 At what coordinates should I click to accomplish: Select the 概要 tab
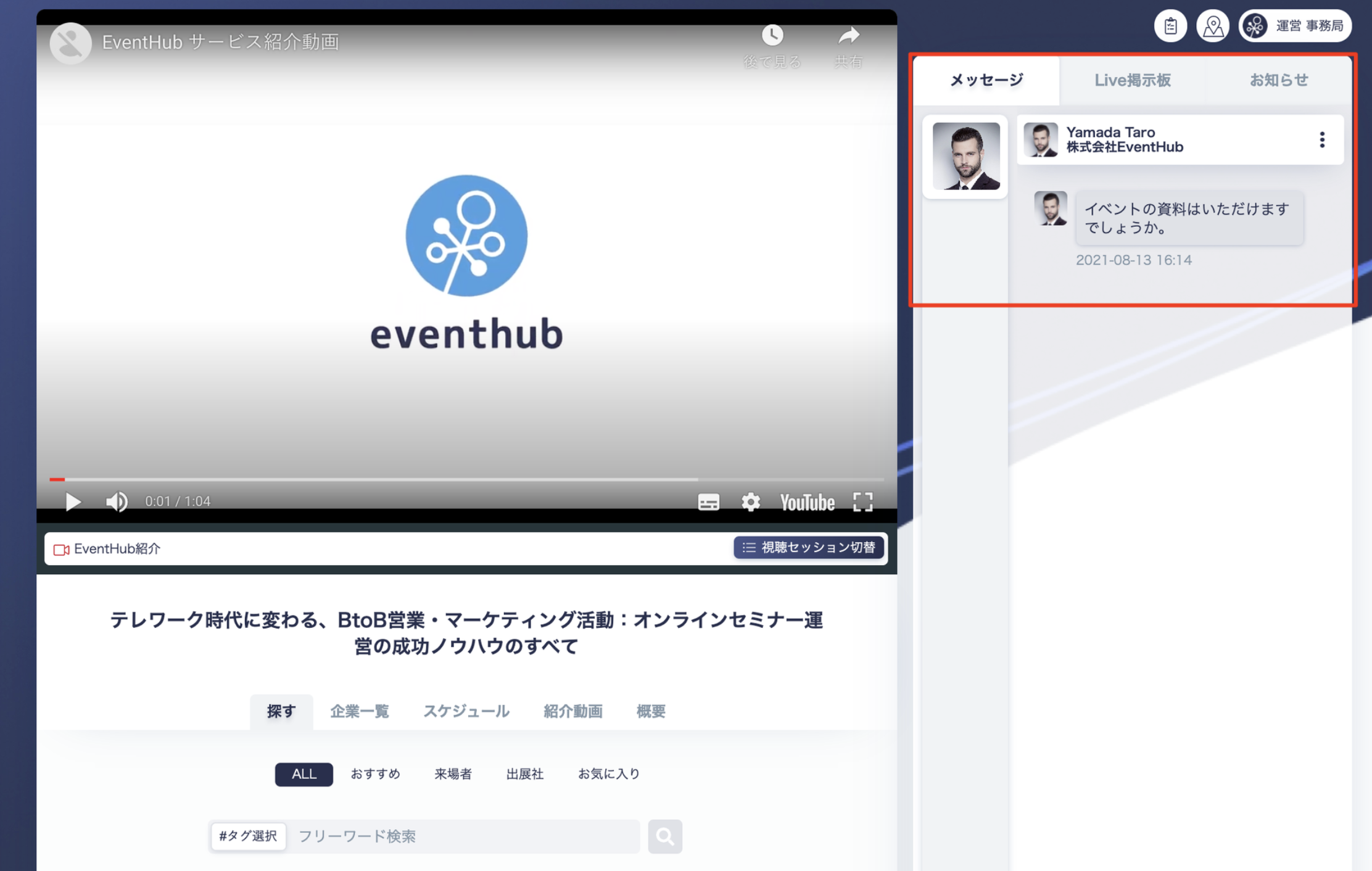(x=651, y=711)
